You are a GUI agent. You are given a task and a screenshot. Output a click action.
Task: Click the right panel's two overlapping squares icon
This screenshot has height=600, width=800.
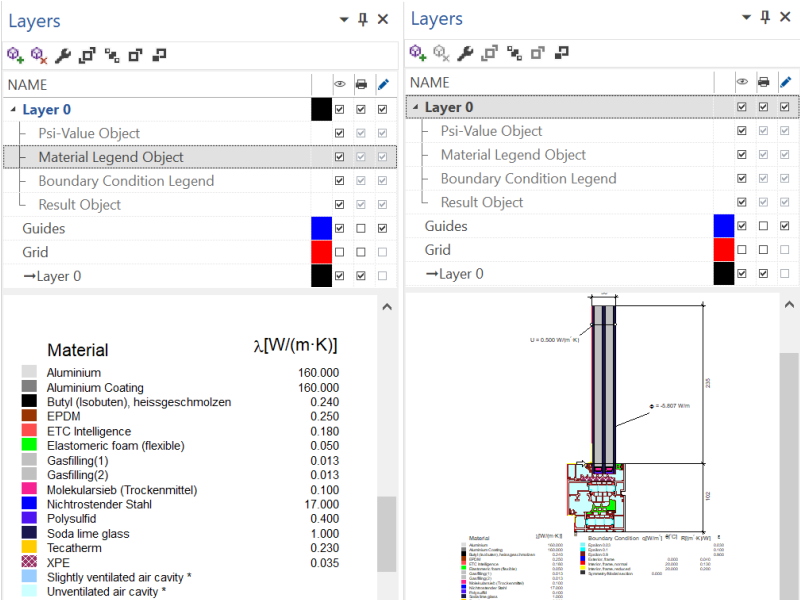pyautogui.click(x=561, y=53)
